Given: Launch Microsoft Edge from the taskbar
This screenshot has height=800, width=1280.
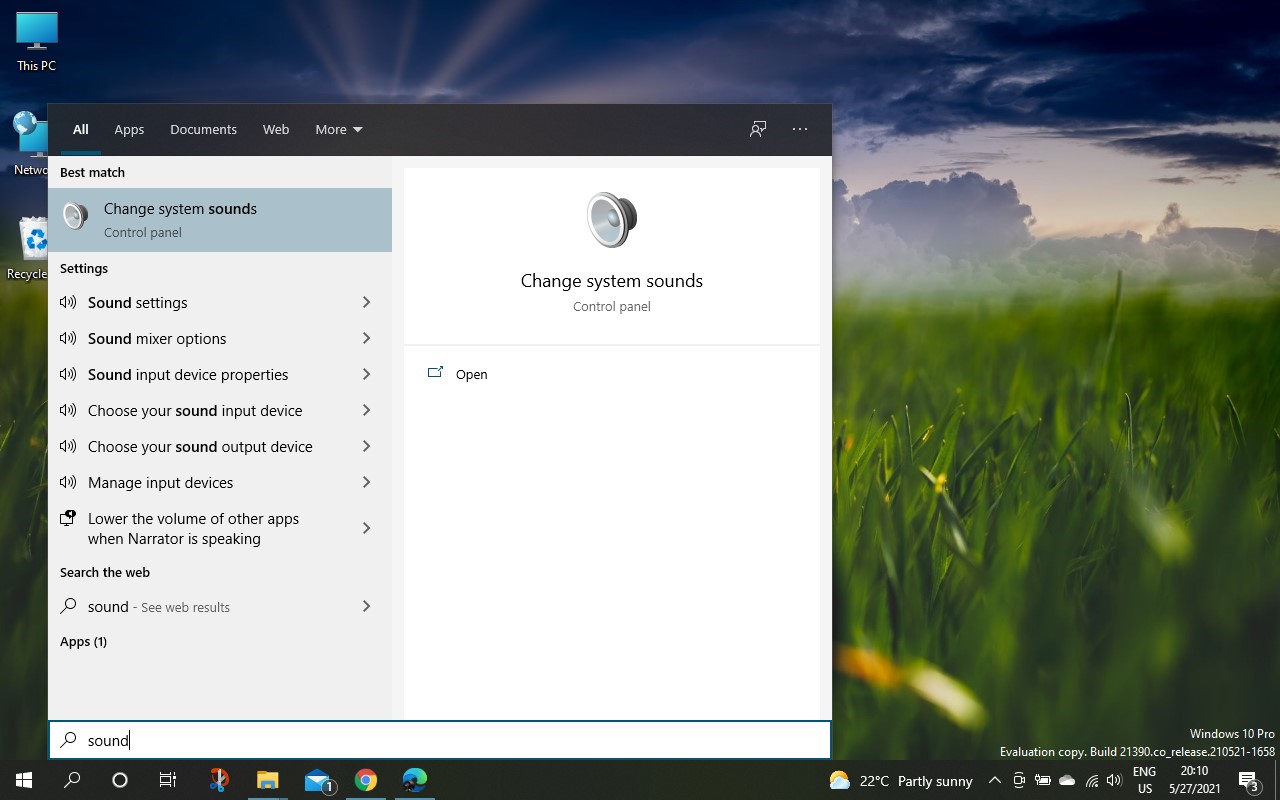Looking at the screenshot, I should point(415,780).
